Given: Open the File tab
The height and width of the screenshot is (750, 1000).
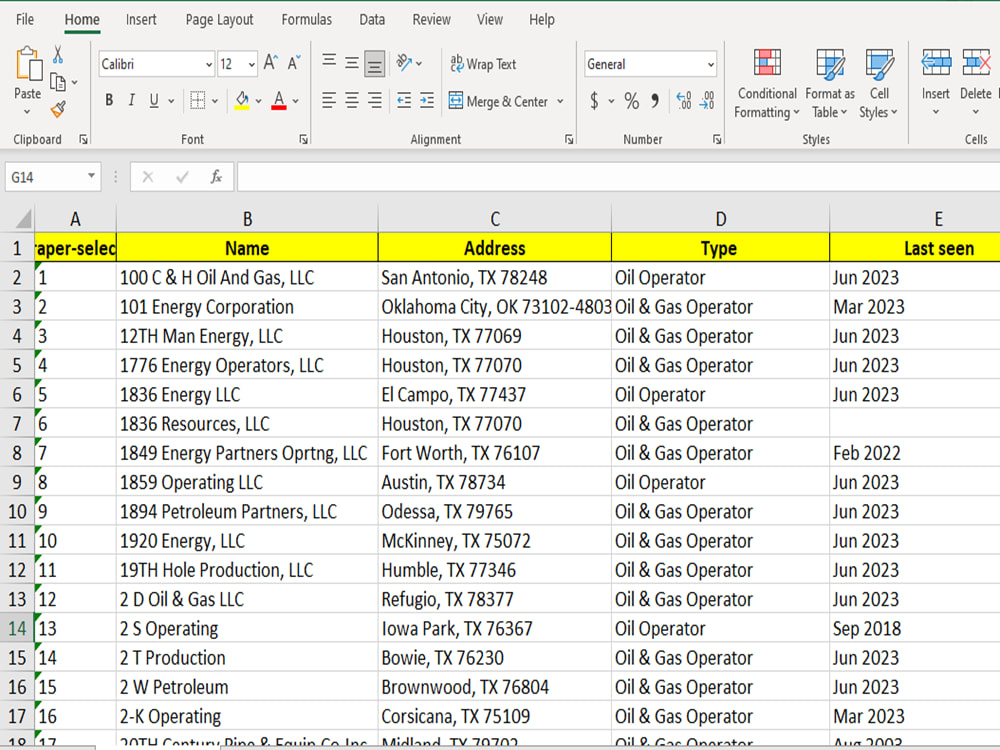Looking at the screenshot, I should (x=25, y=20).
